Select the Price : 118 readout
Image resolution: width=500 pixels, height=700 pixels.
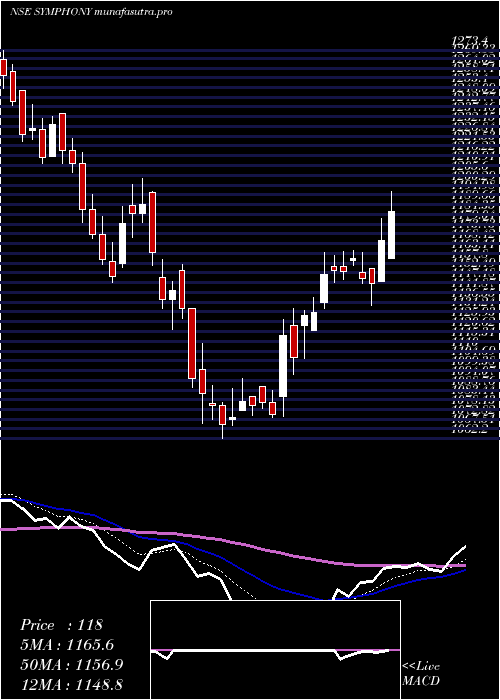(62, 625)
